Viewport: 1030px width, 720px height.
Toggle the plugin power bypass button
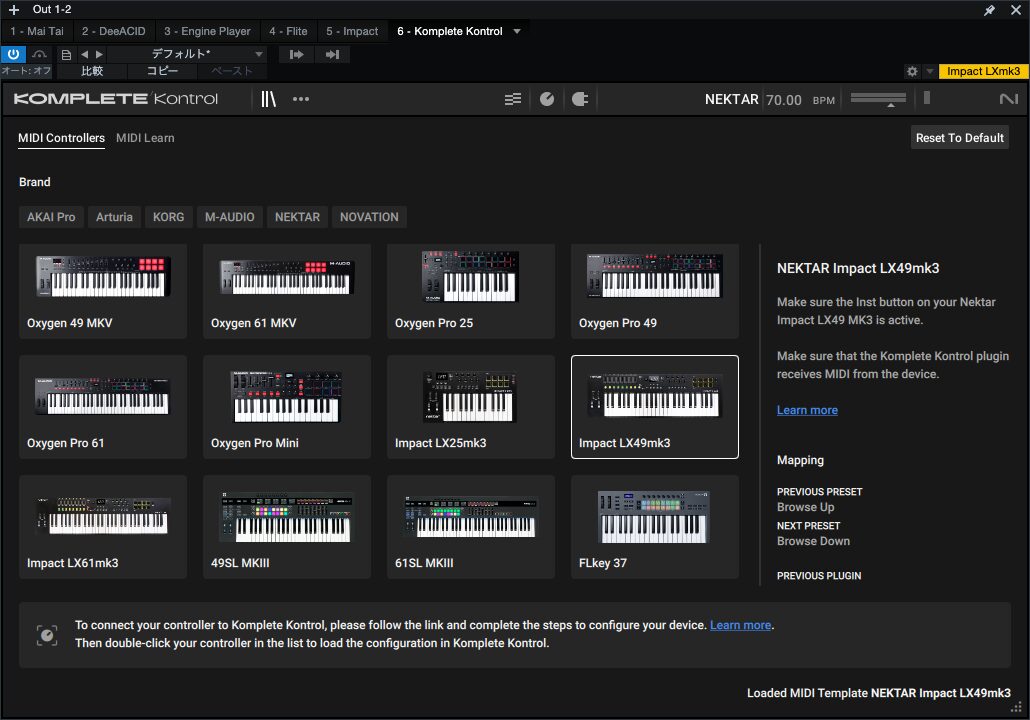click(x=13, y=54)
